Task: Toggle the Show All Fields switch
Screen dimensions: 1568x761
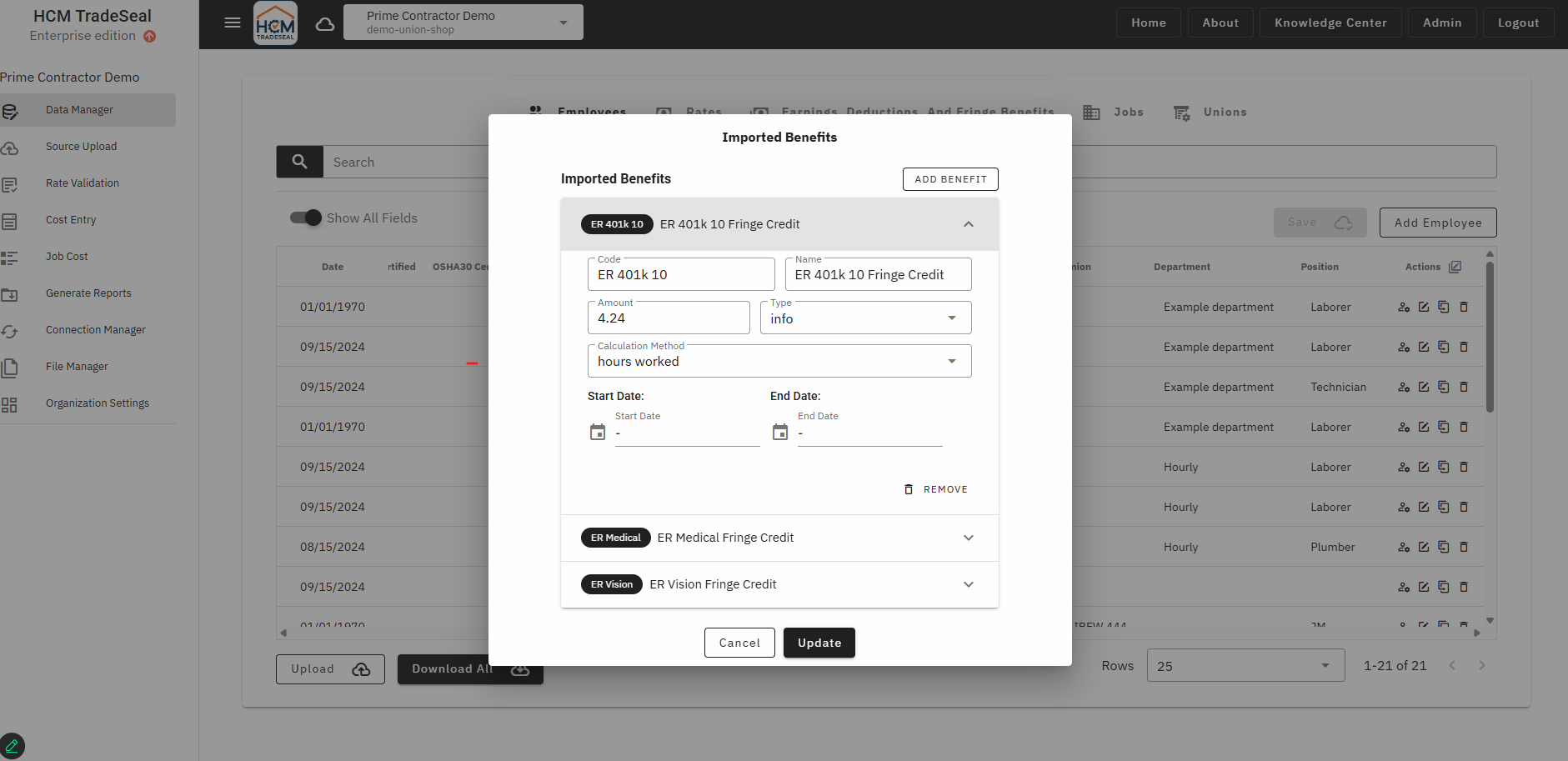Action: [306, 218]
